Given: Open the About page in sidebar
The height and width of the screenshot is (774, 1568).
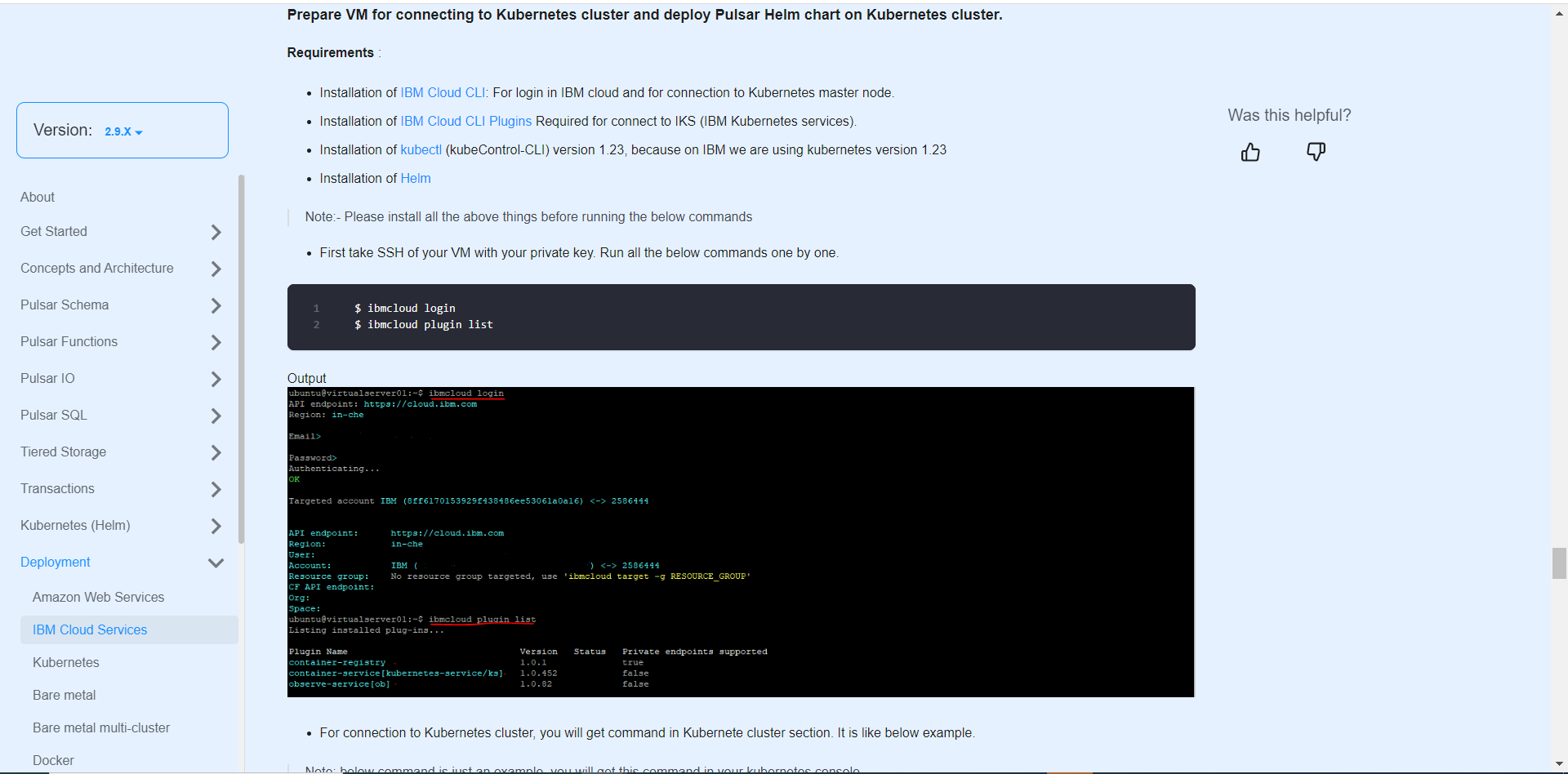Looking at the screenshot, I should (x=38, y=197).
